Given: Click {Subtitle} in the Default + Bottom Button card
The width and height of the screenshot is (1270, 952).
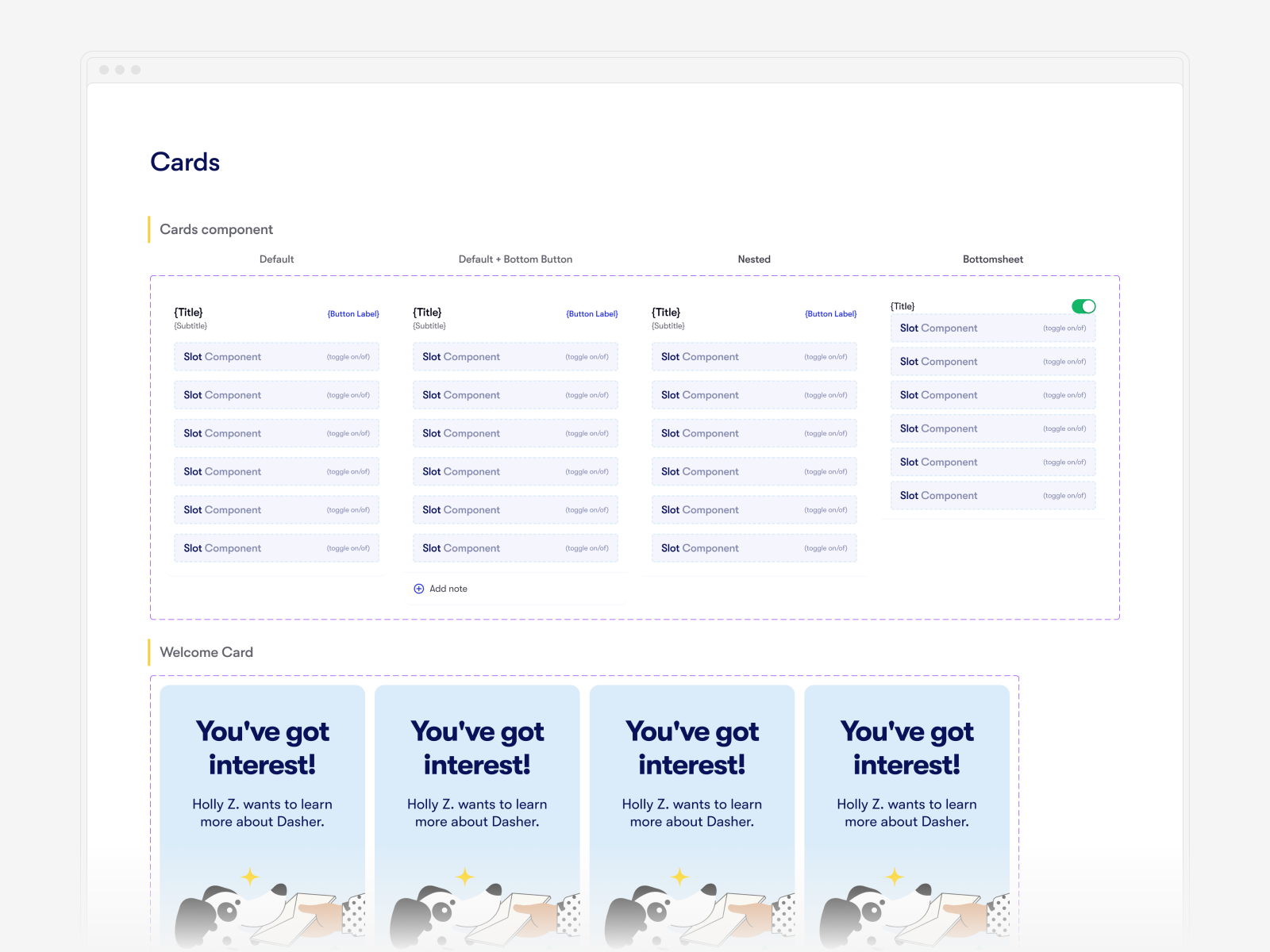Looking at the screenshot, I should click(x=429, y=326).
